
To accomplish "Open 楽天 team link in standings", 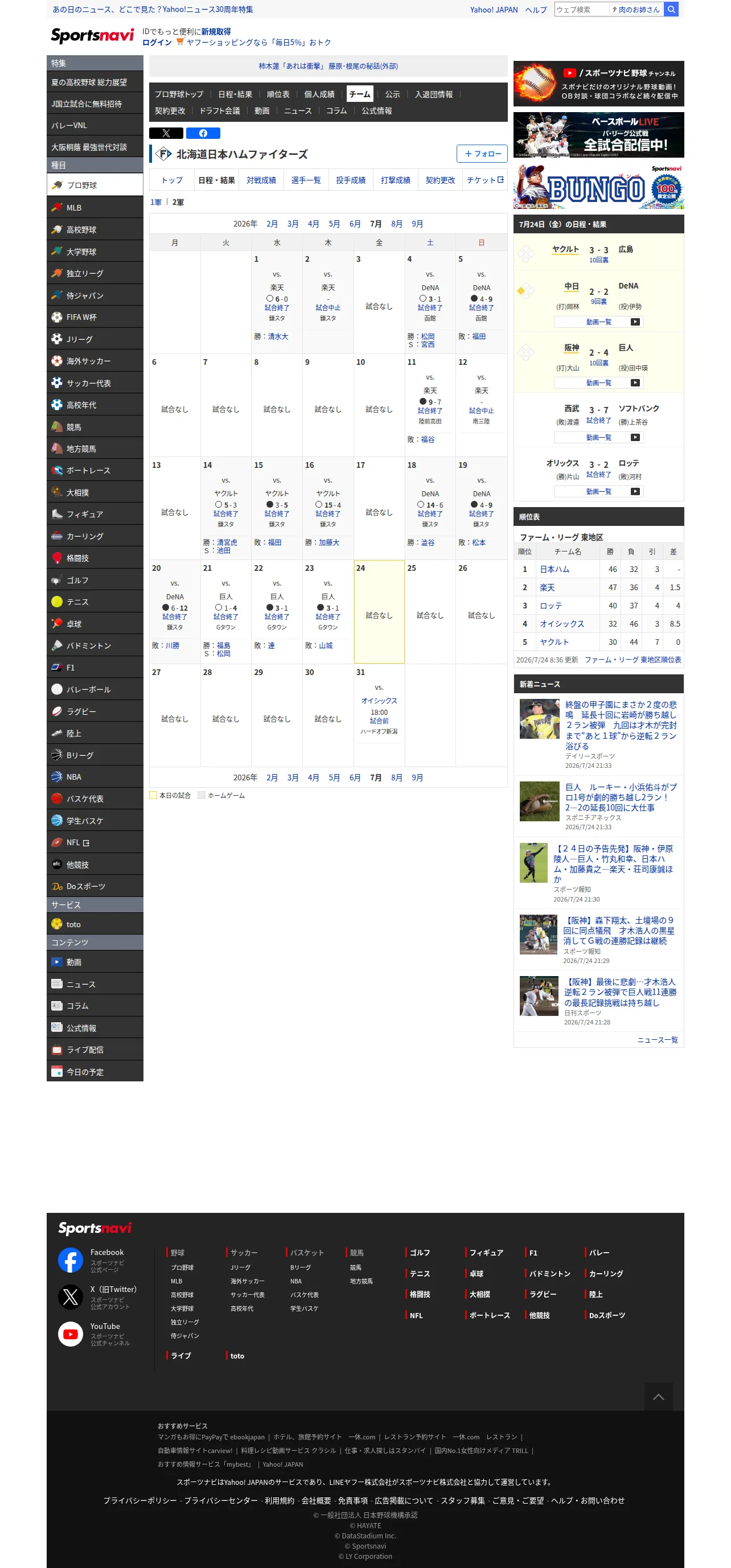I will [x=547, y=587].
